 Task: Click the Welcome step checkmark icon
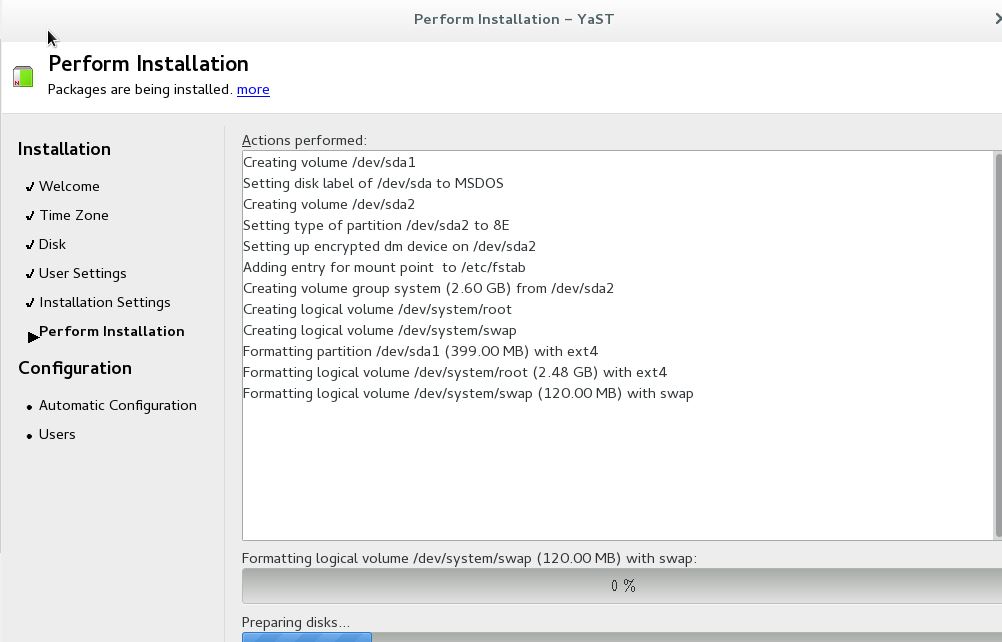30,187
